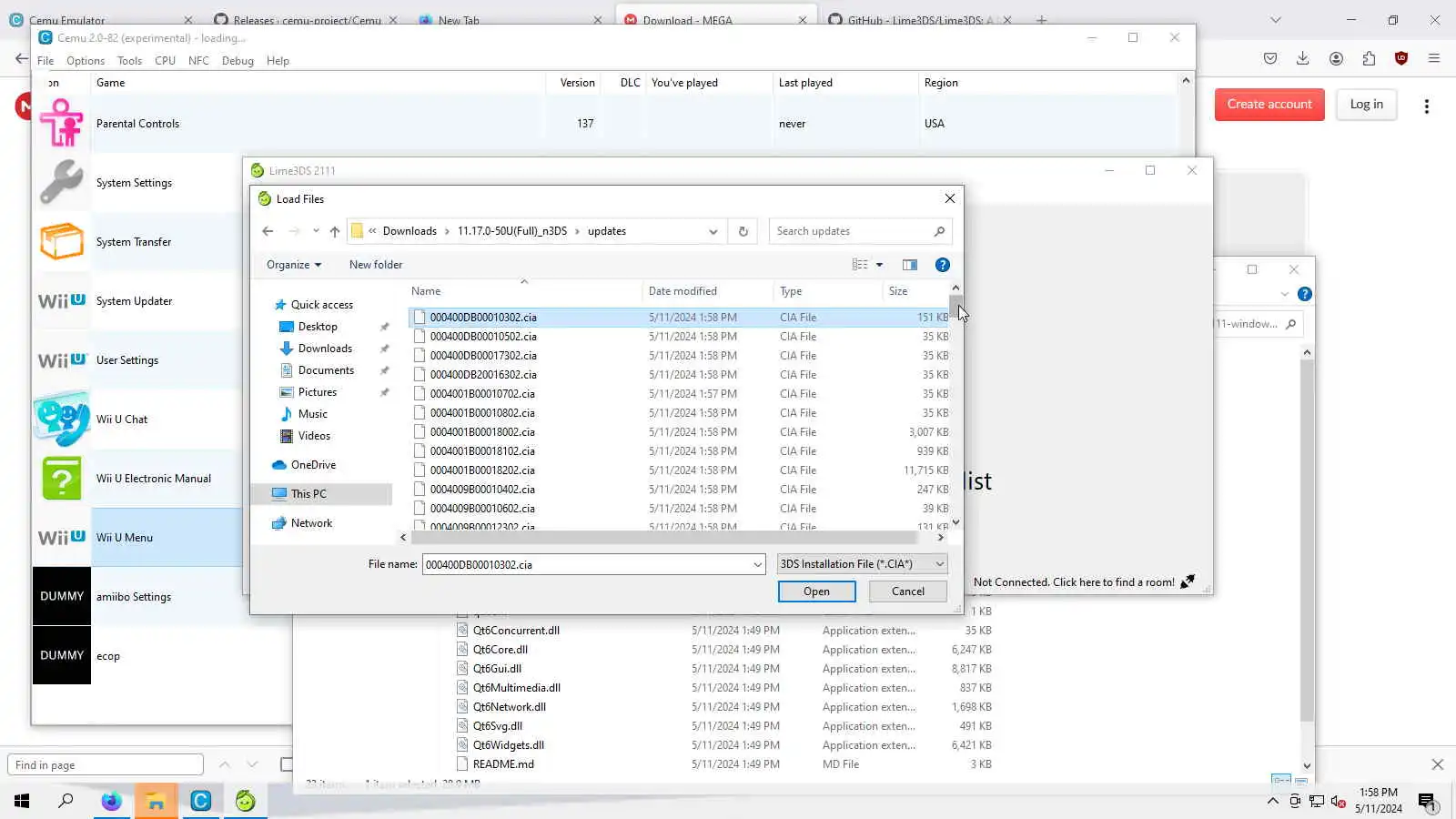Select Network in navigation tree
This screenshot has width=1456, height=819.
[311, 523]
